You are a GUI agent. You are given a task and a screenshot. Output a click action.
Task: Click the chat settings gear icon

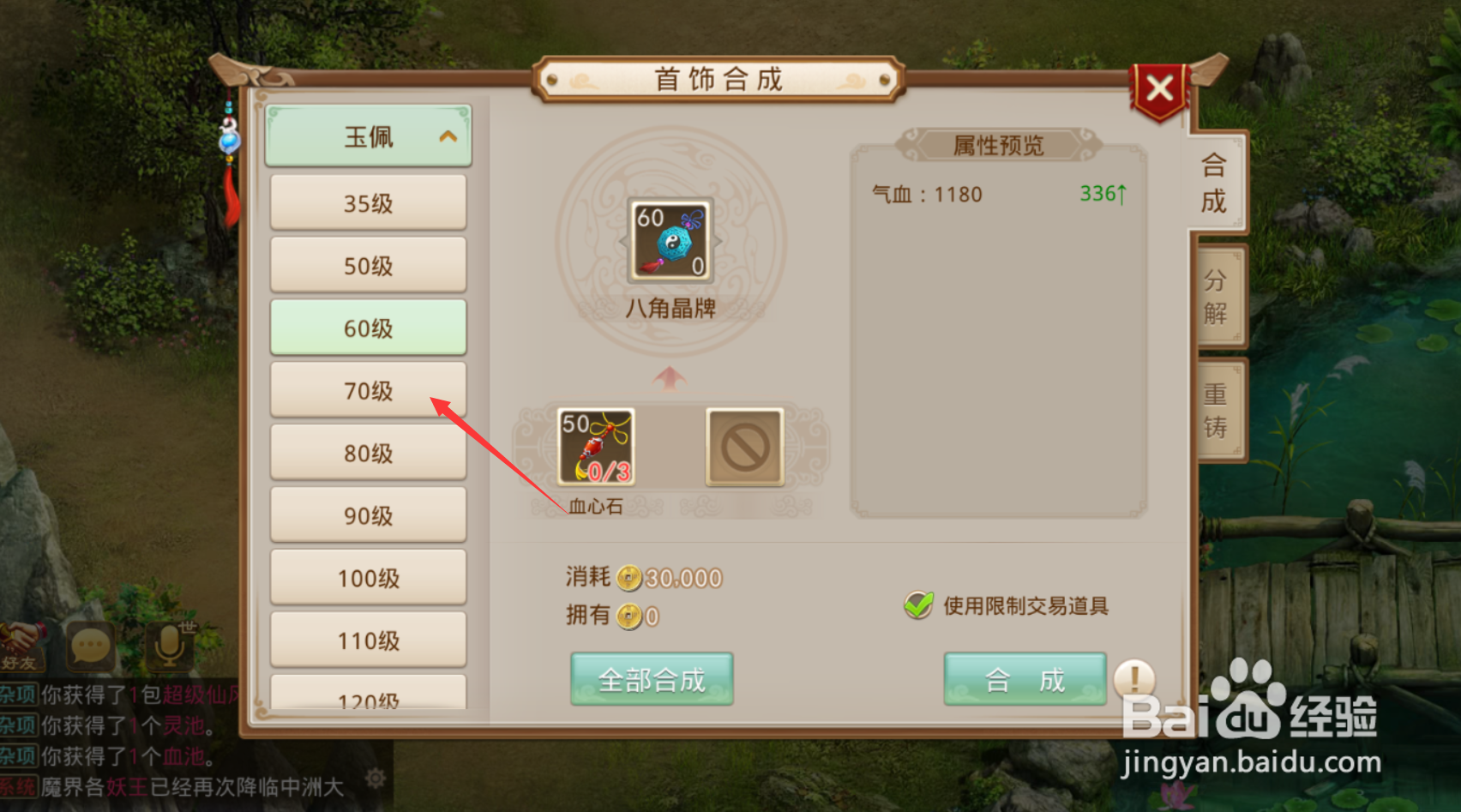point(375,778)
